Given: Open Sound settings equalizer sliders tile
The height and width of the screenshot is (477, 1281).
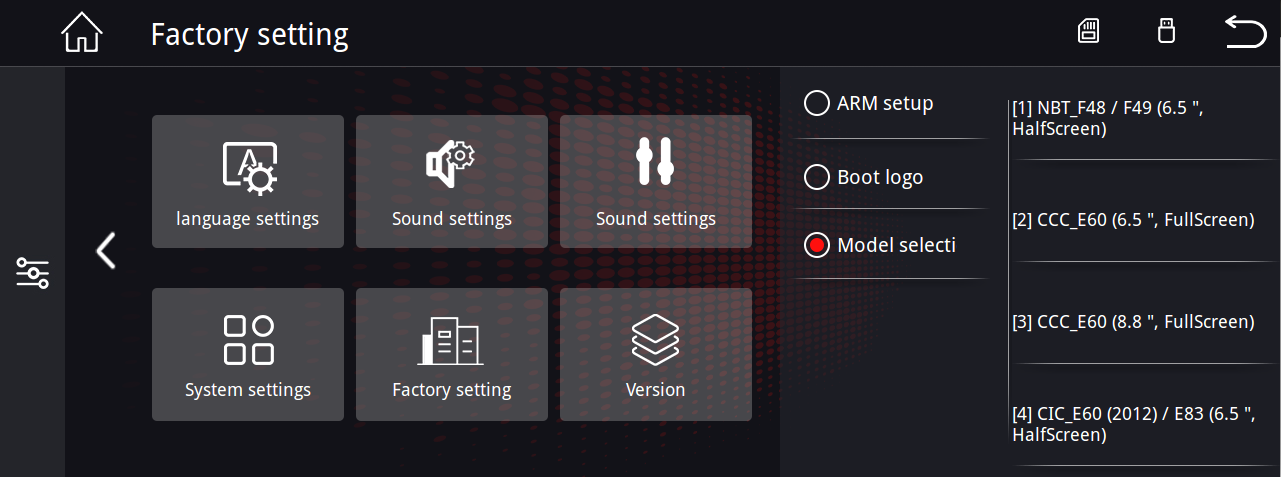Looking at the screenshot, I should tap(656, 182).
